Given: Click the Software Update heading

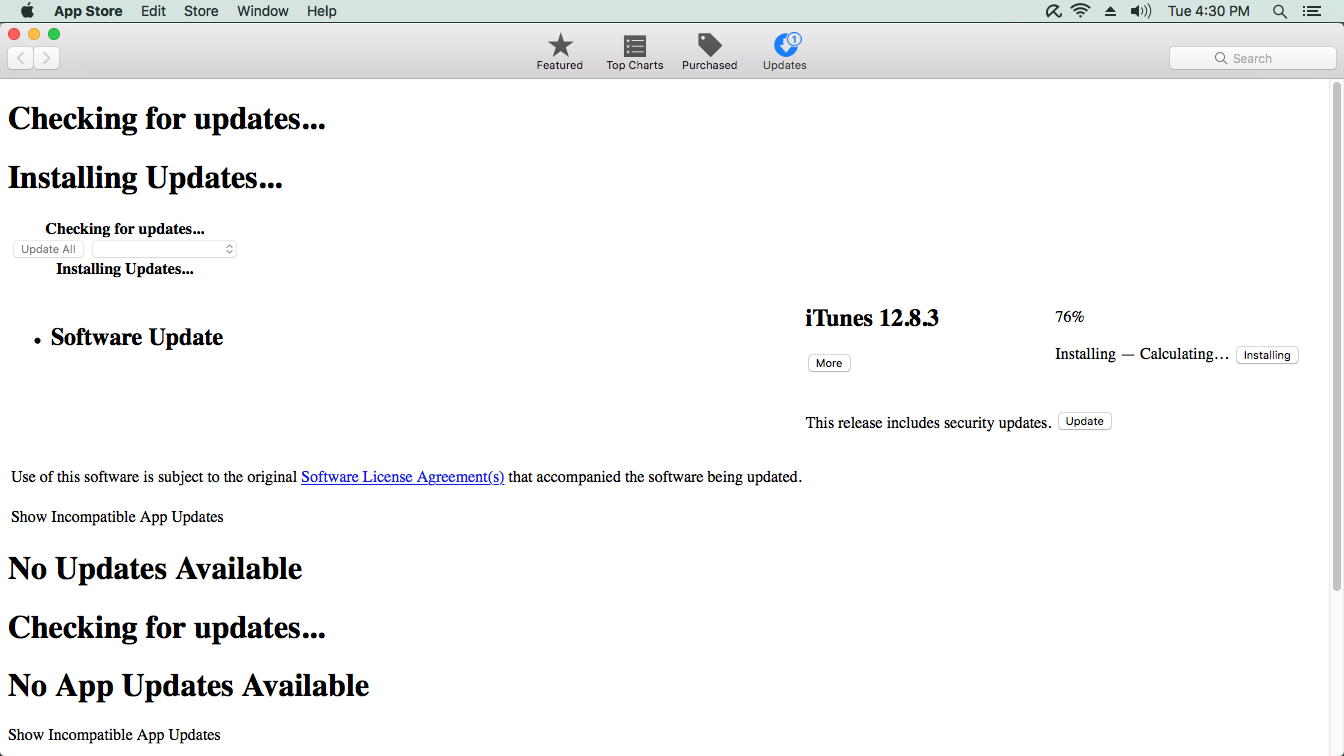Looking at the screenshot, I should pyautogui.click(x=137, y=337).
